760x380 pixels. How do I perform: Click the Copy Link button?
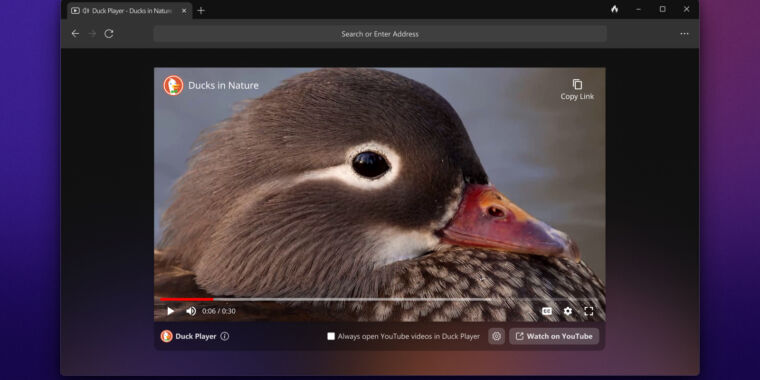(x=577, y=90)
